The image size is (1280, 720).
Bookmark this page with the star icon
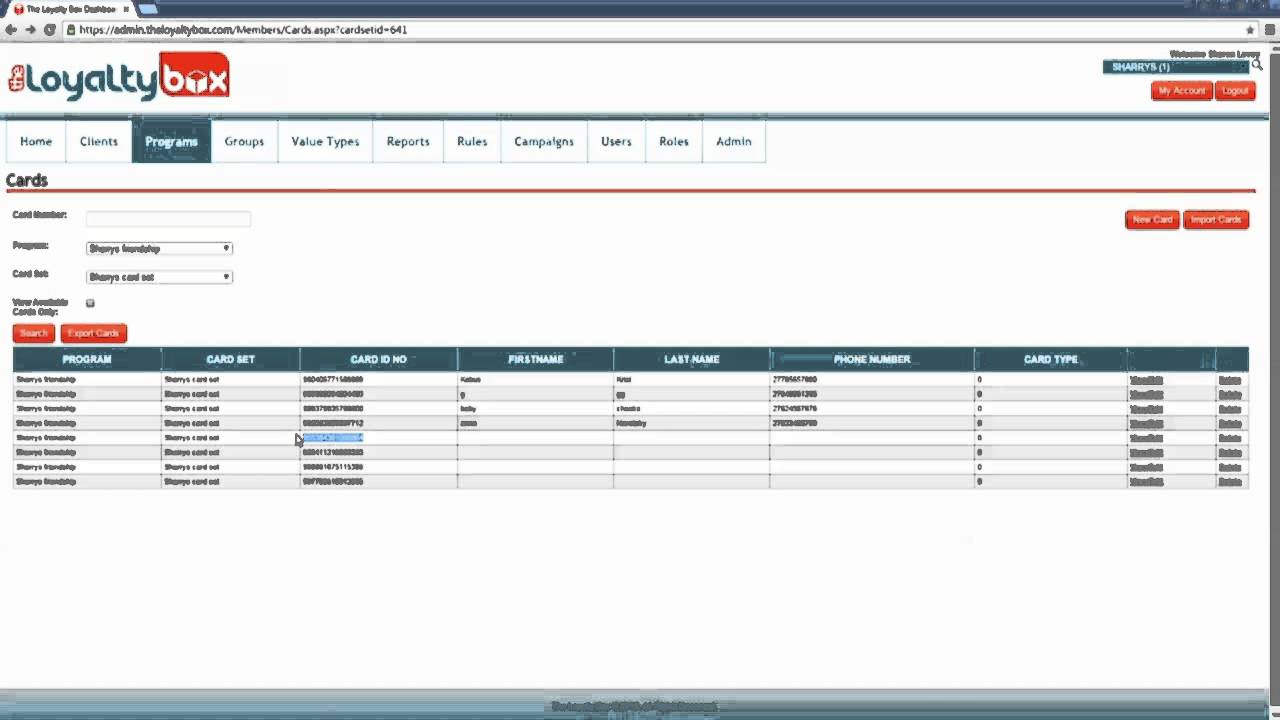[x=1250, y=30]
